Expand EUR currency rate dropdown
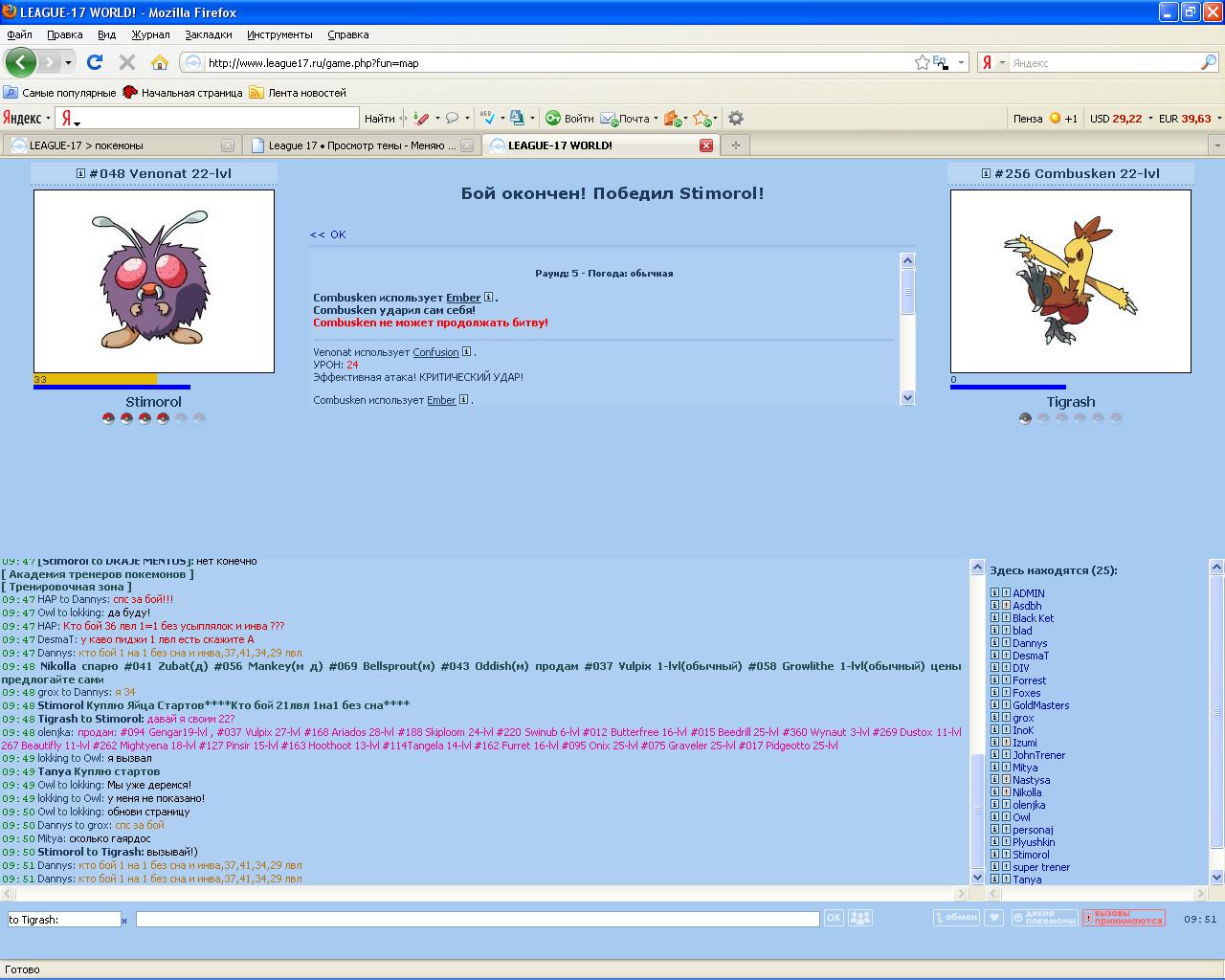The height and width of the screenshot is (980, 1225). [x=1219, y=119]
